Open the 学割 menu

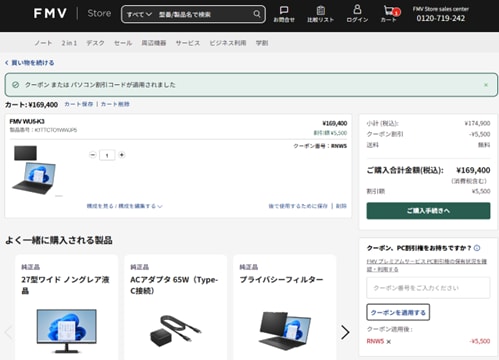(x=262, y=43)
